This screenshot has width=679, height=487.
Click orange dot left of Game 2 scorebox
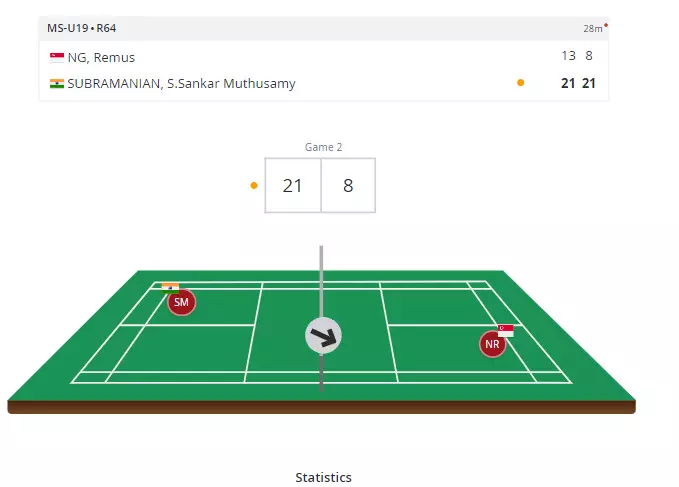(254, 185)
